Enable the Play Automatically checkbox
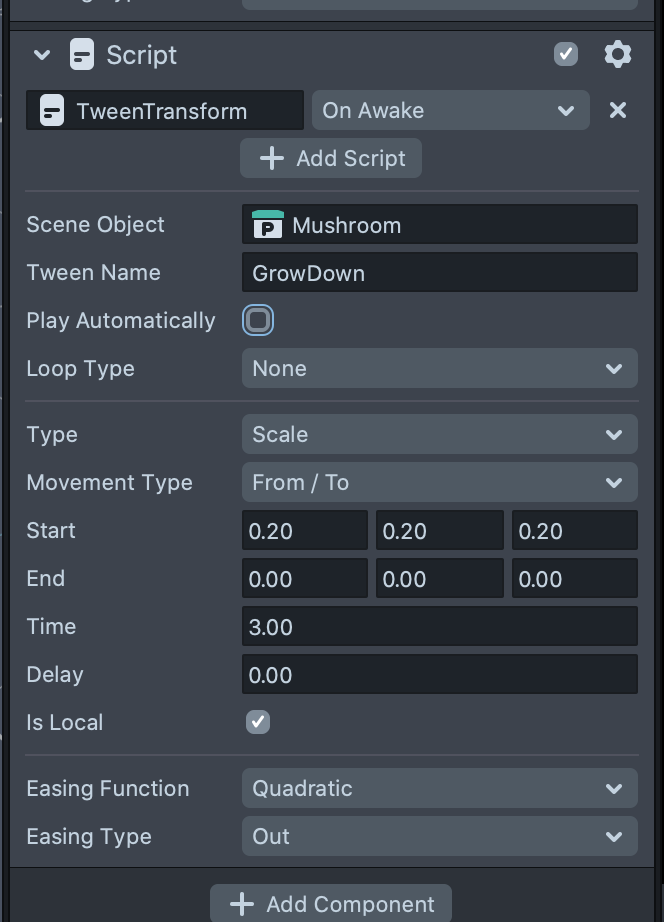The height and width of the screenshot is (922, 664). click(258, 320)
